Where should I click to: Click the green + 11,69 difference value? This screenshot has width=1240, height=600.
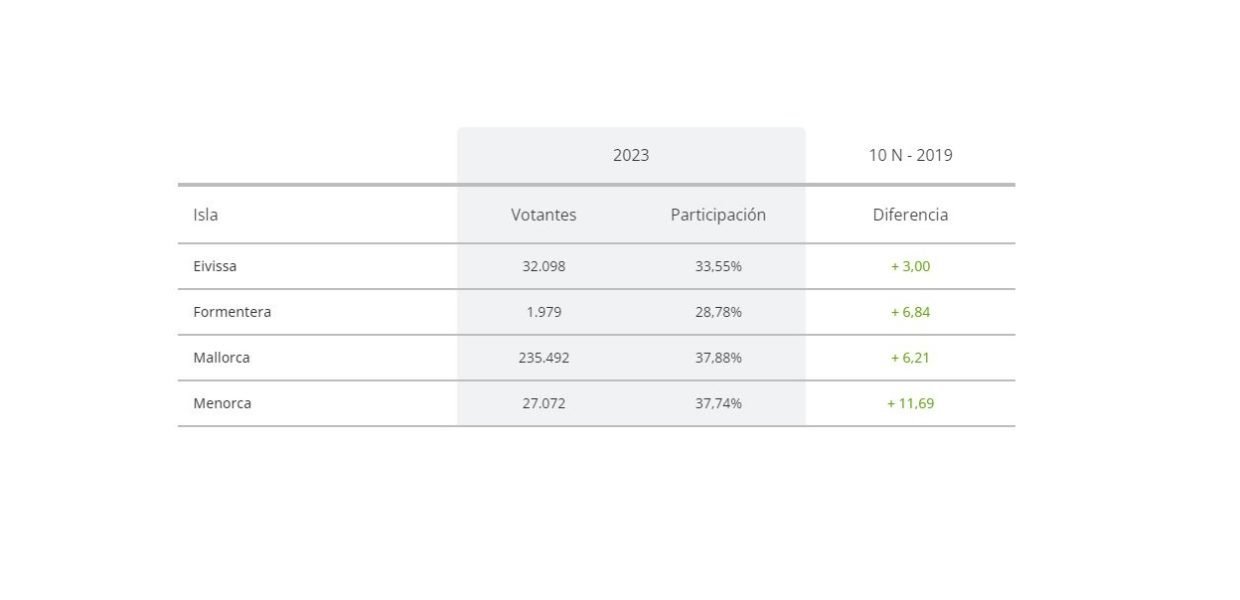(910, 403)
